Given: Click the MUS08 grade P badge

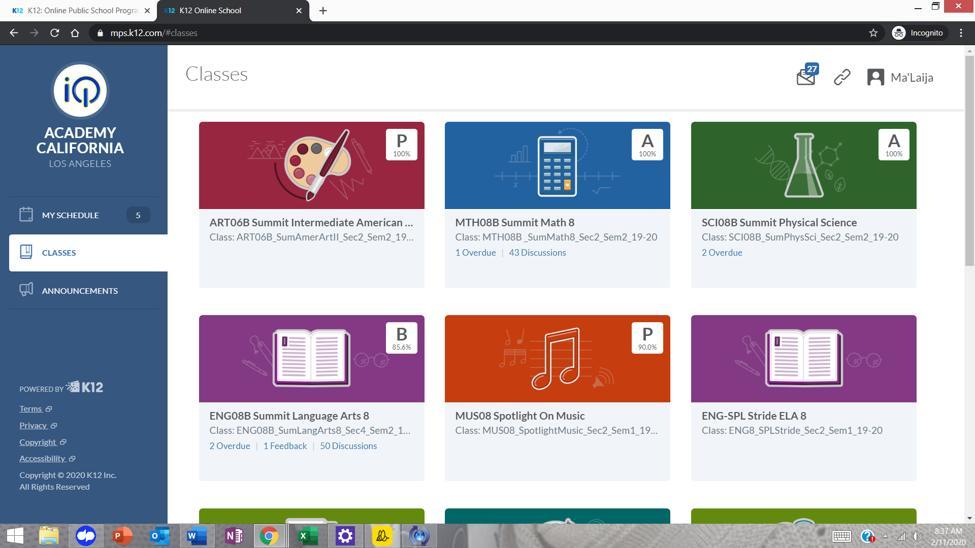Looking at the screenshot, I should tap(647, 338).
